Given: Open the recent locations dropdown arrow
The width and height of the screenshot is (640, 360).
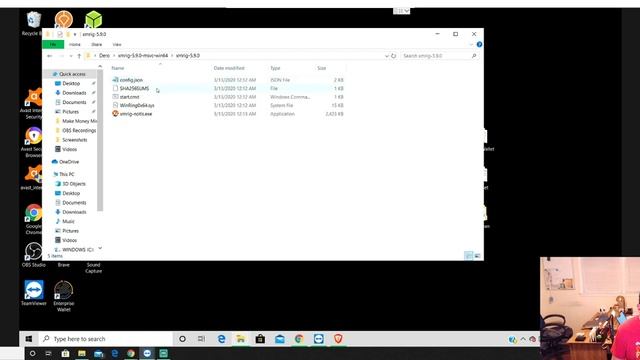Looking at the screenshot, I should point(71,56).
